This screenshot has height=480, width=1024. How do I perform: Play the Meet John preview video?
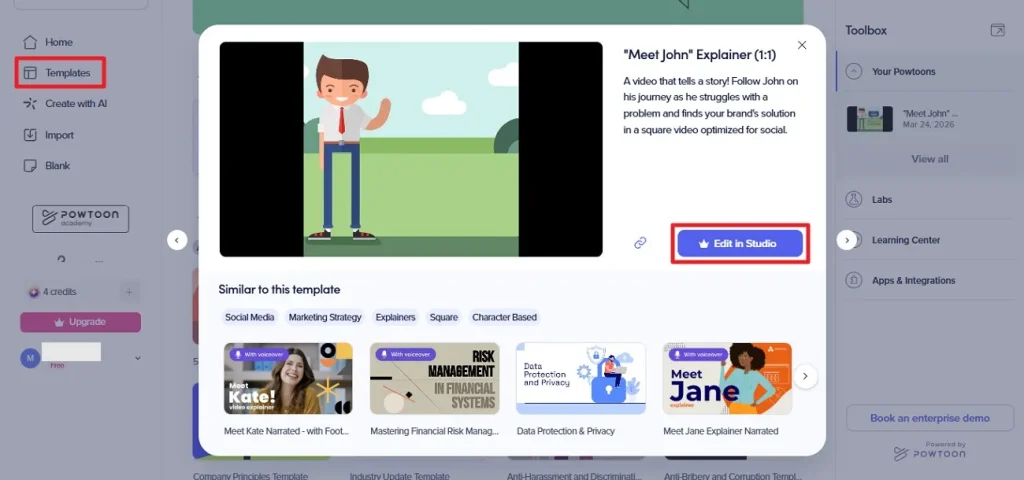pyautogui.click(x=411, y=150)
